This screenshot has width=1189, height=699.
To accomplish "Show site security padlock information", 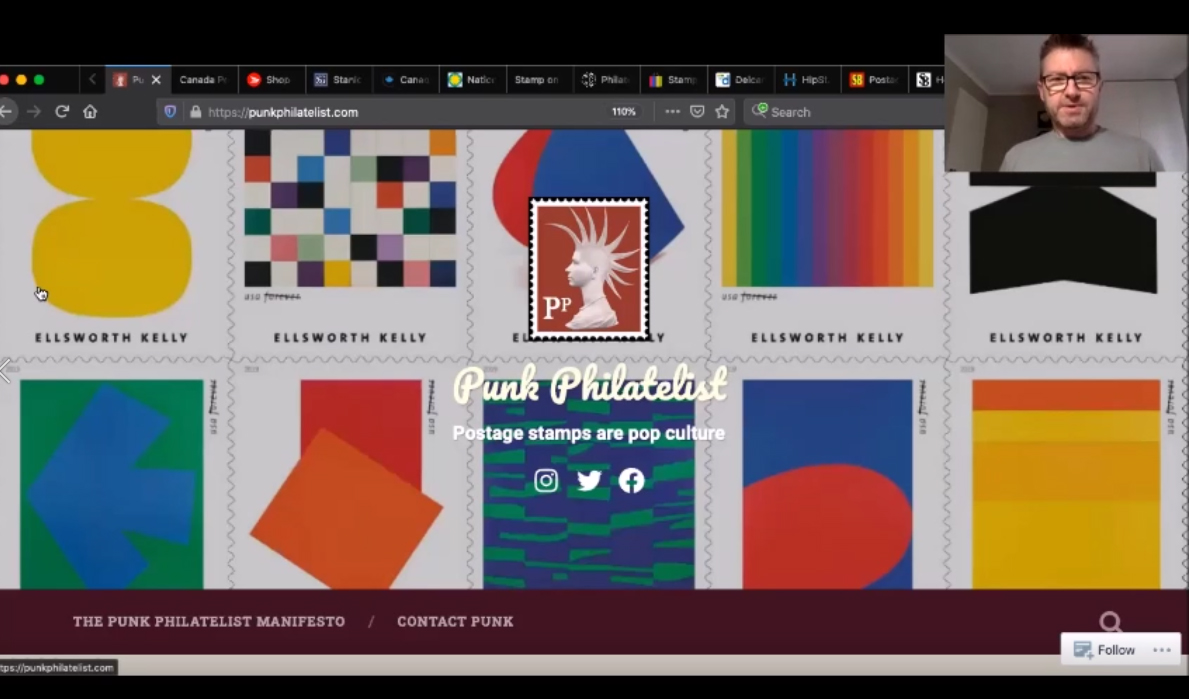I will click(x=196, y=111).
